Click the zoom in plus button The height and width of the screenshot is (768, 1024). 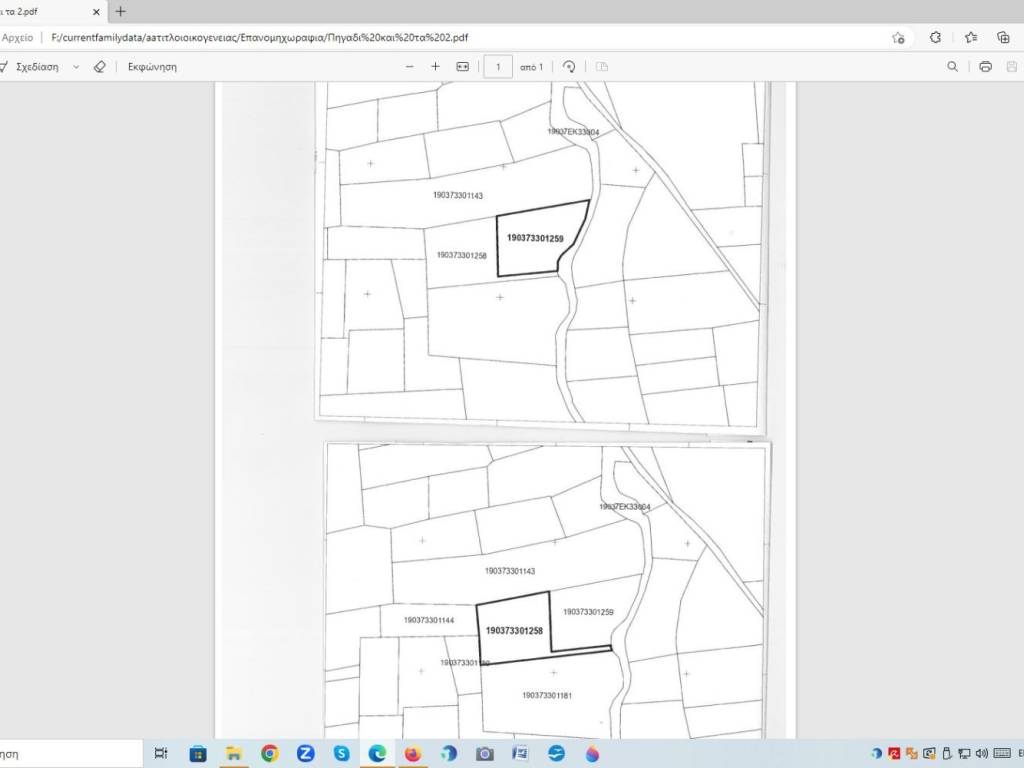coord(435,67)
